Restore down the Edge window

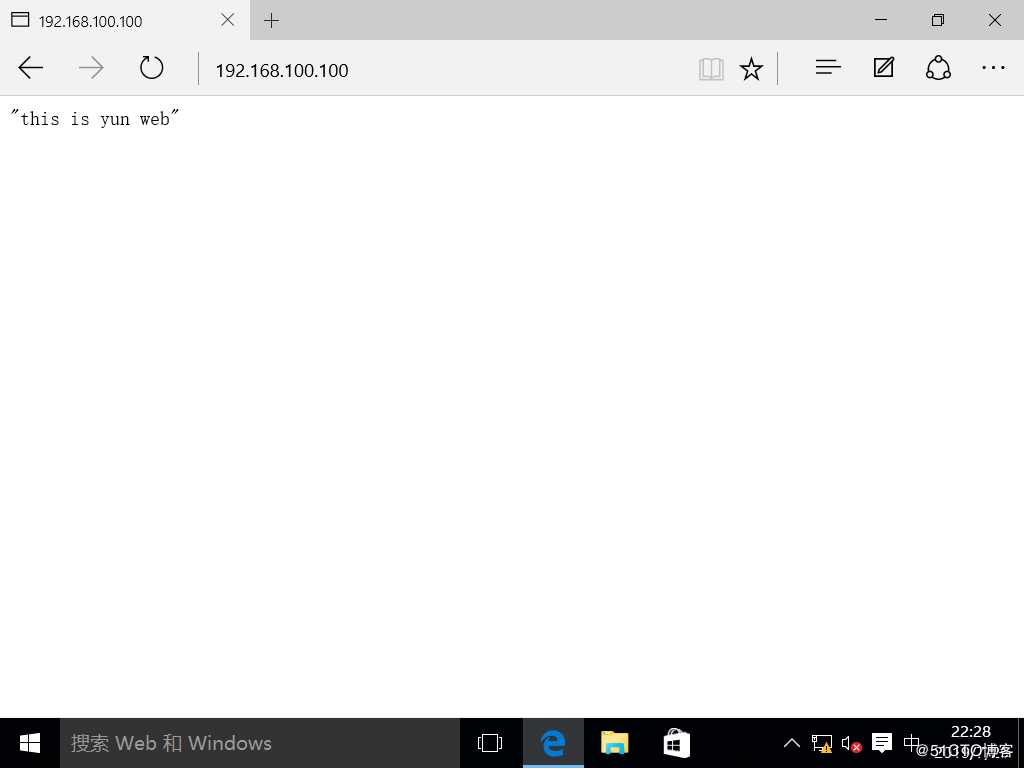click(x=938, y=20)
